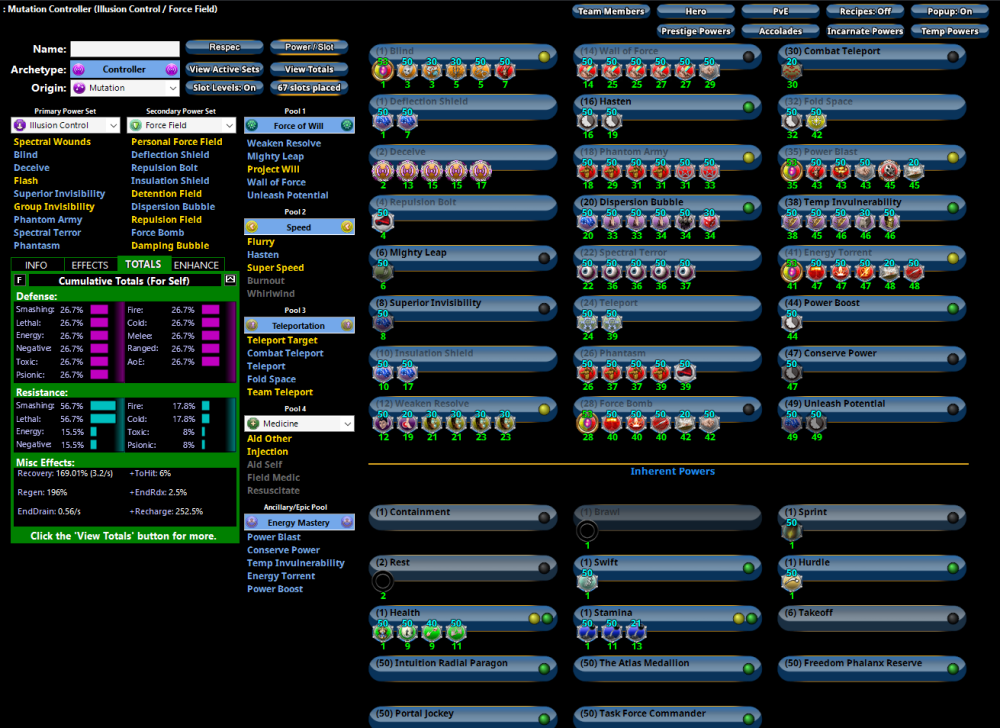The height and width of the screenshot is (728, 1000).
Task: Switch to the ENHANCE tab
Action: [x=197, y=265]
